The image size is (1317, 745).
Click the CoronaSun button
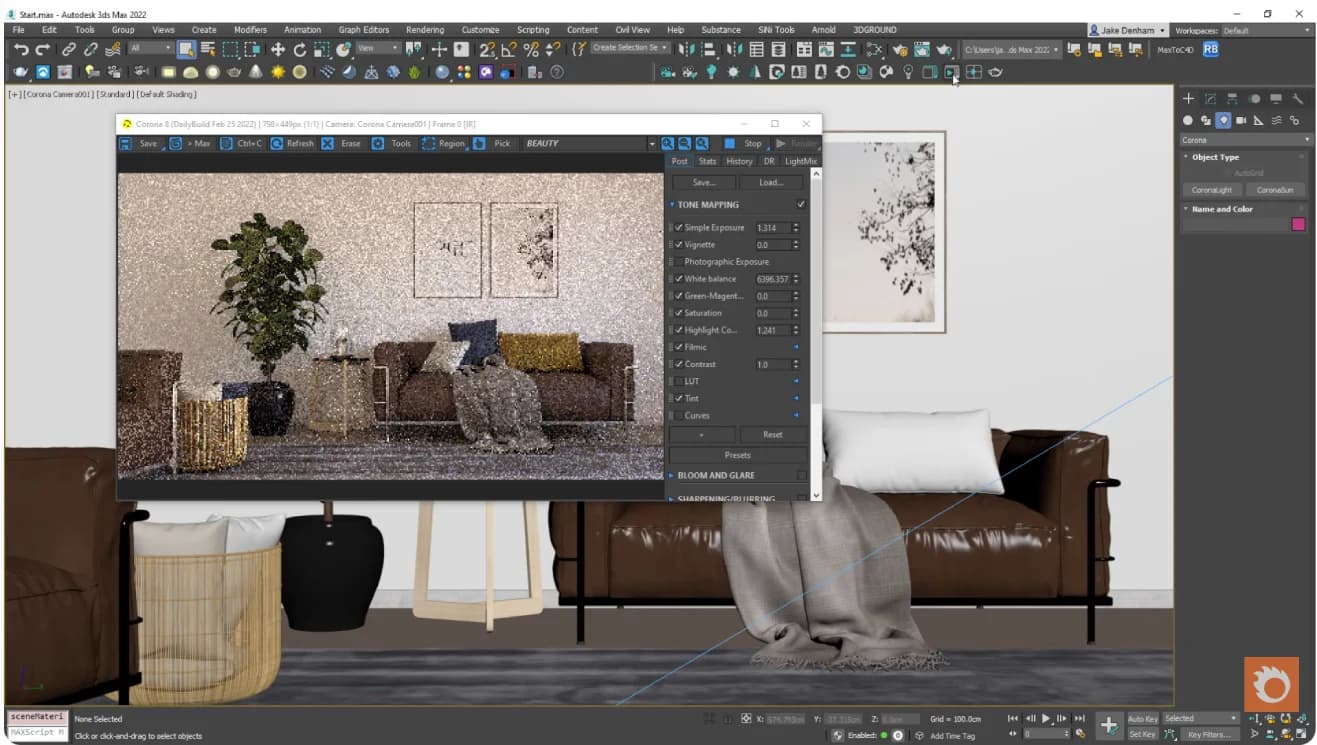pyautogui.click(x=1274, y=190)
